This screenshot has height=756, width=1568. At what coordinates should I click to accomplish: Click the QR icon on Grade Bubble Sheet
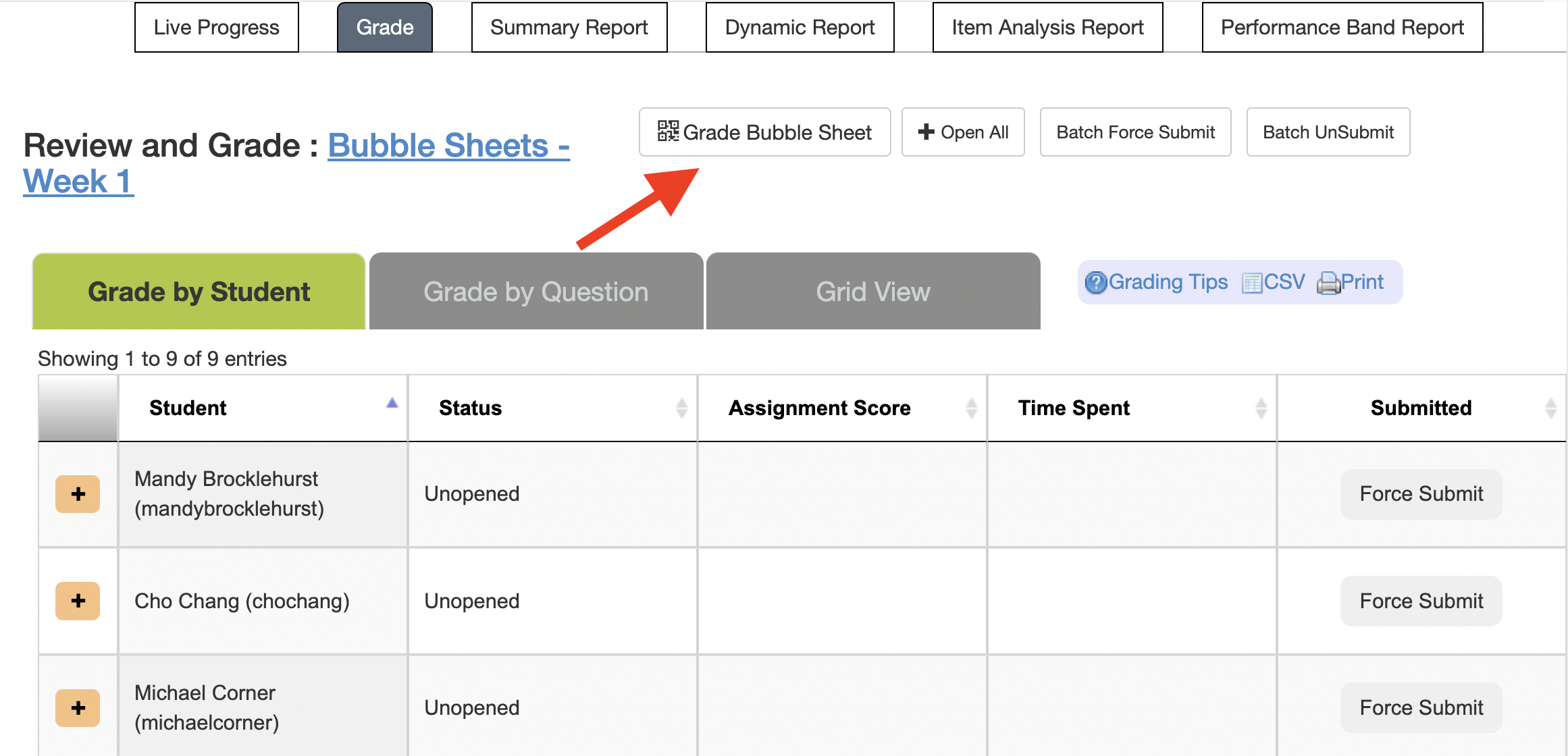pos(668,131)
